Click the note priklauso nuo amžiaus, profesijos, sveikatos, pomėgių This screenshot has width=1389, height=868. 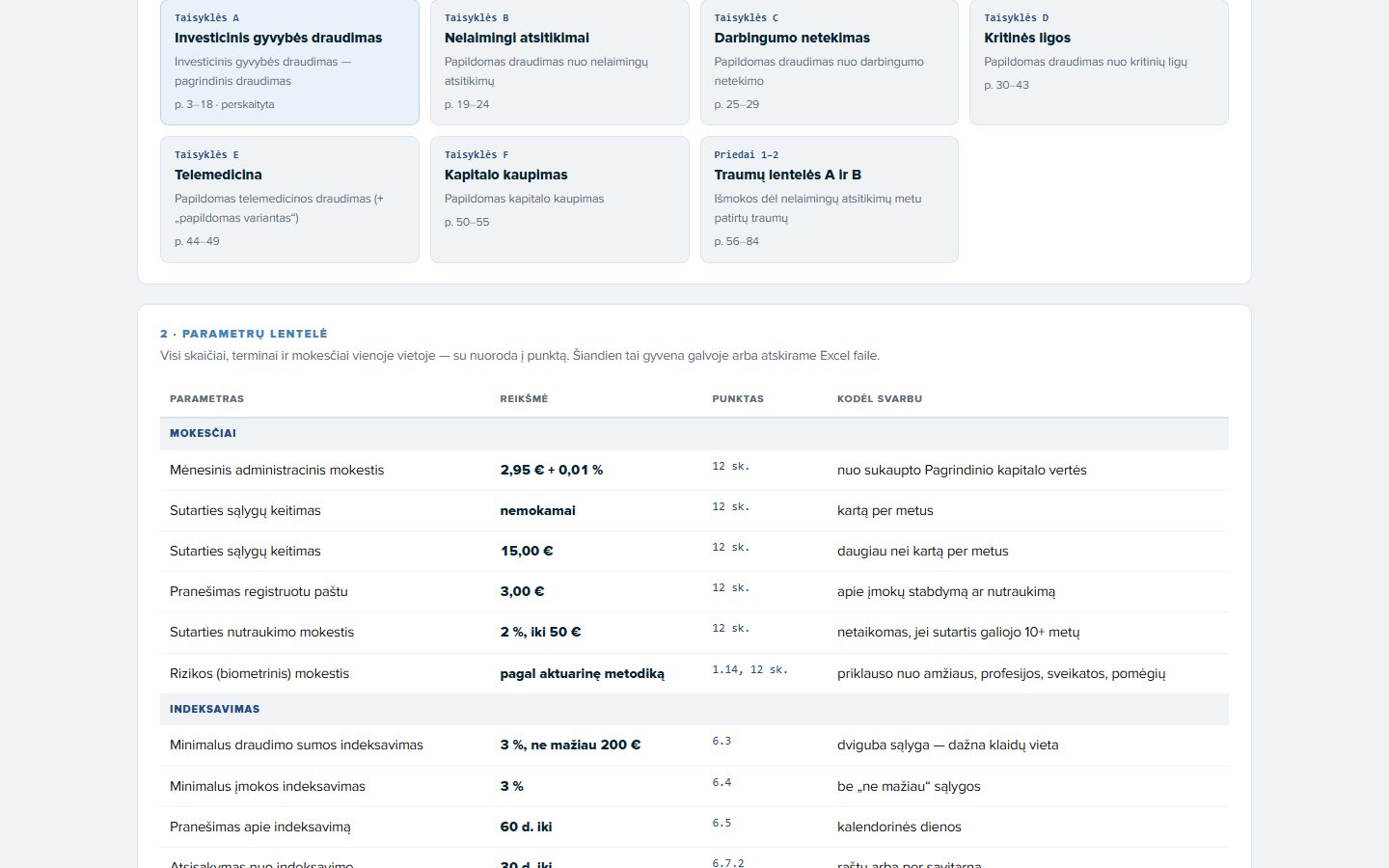click(1001, 673)
